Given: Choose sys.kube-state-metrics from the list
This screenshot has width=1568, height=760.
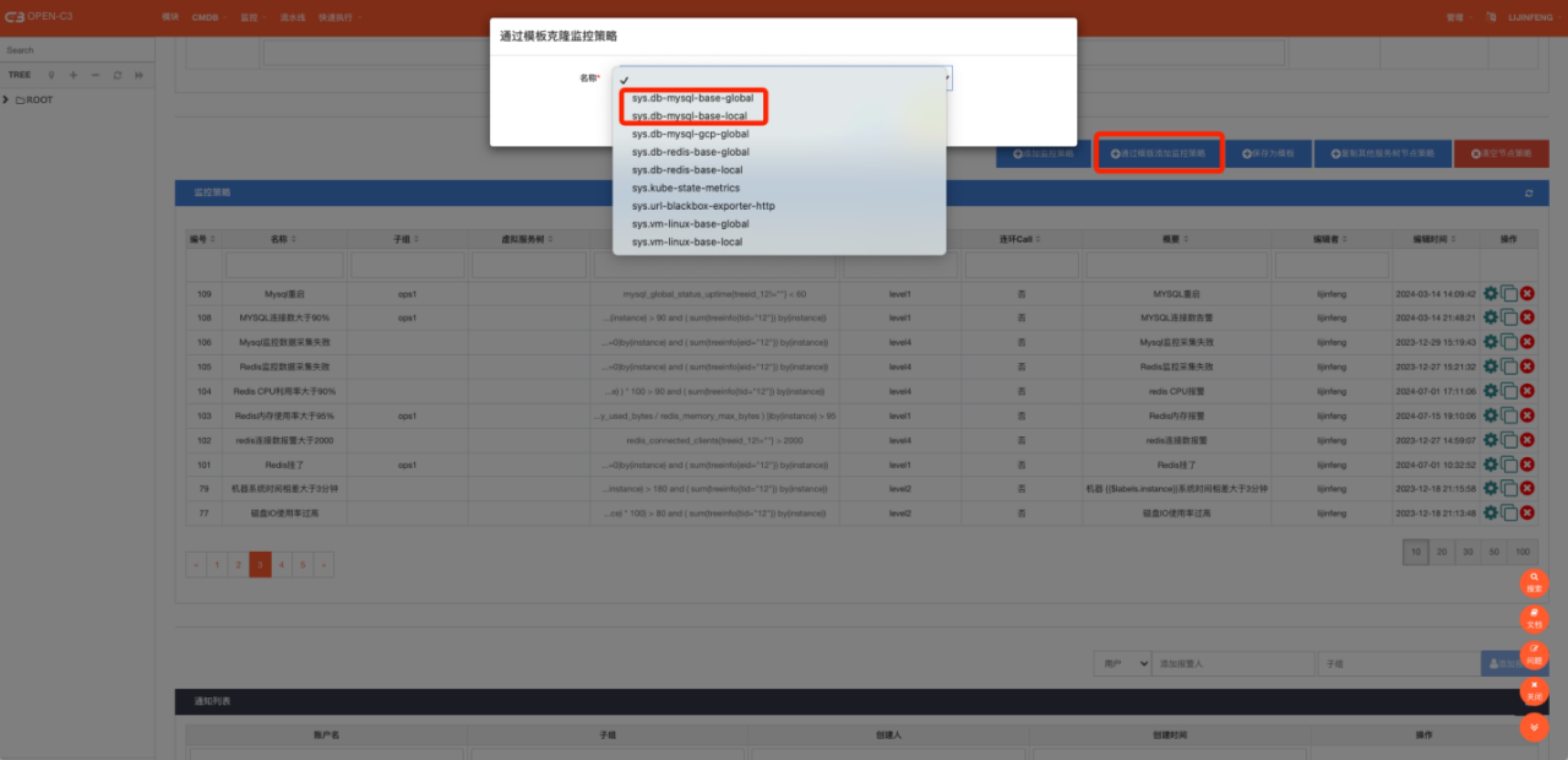Looking at the screenshot, I should (x=685, y=188).
